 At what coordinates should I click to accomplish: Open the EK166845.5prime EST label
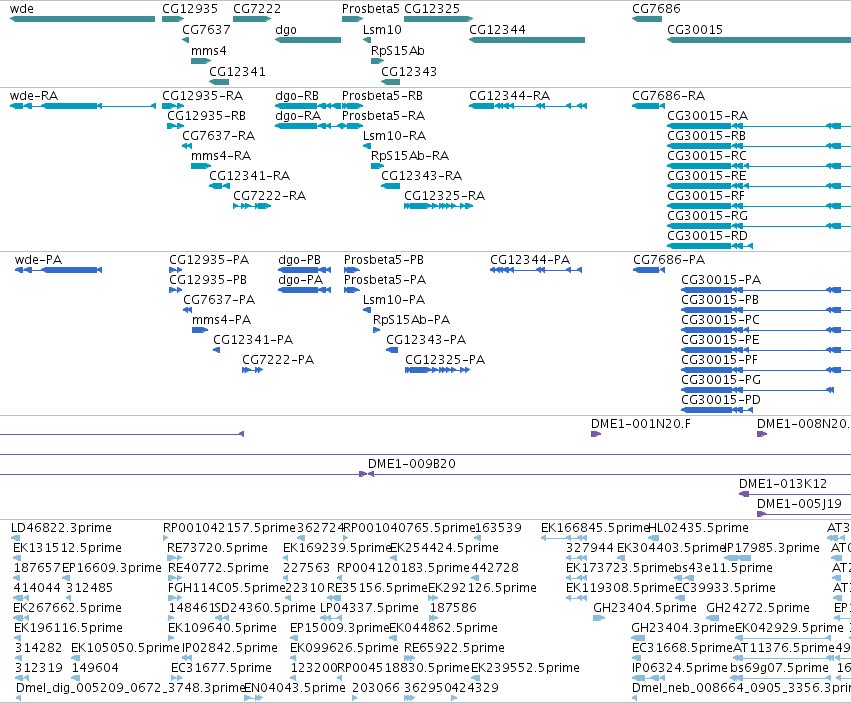[x=595, y=528]
